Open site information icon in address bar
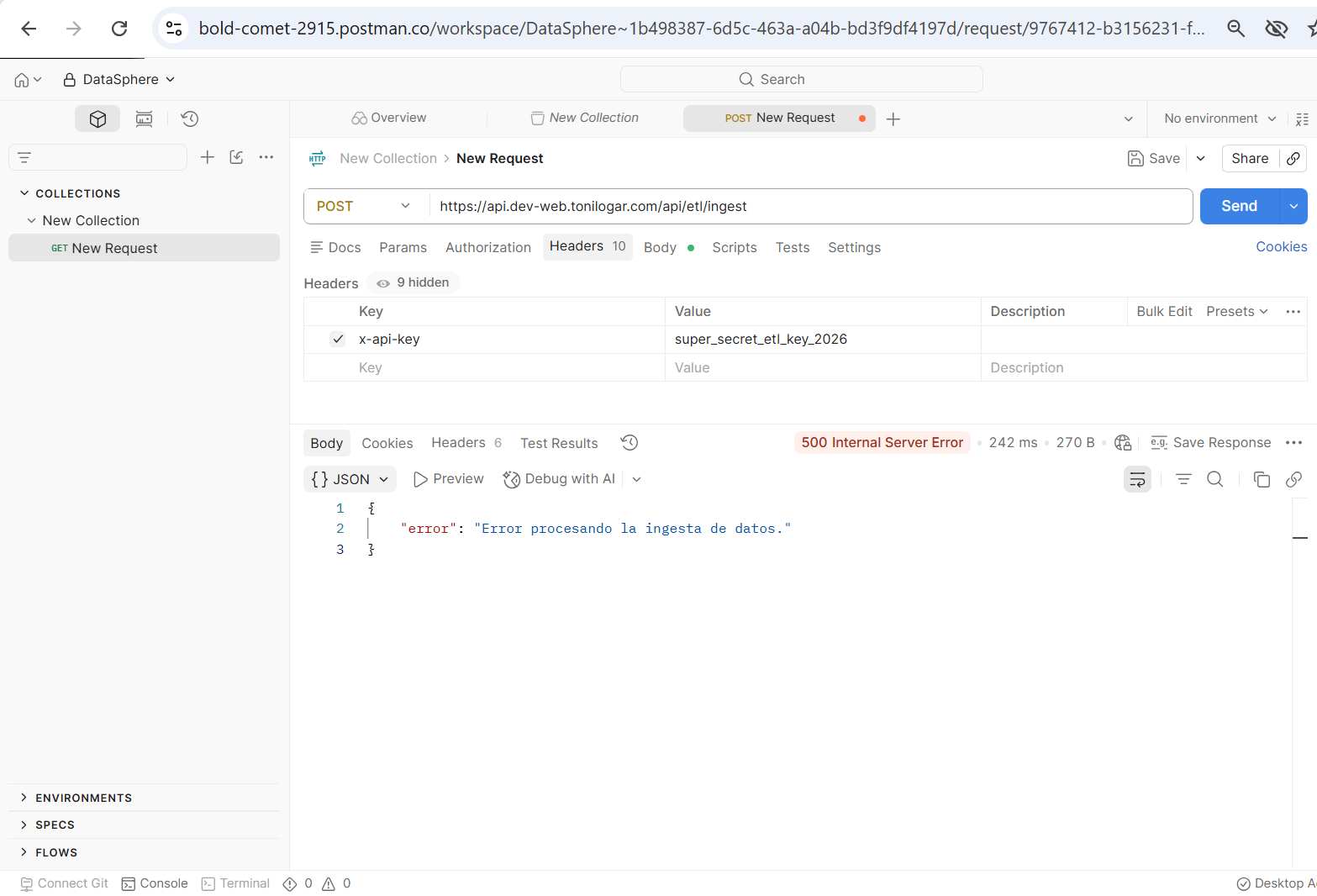The height and width of the screenshot is (896, 1317). (x=174, y=29)
